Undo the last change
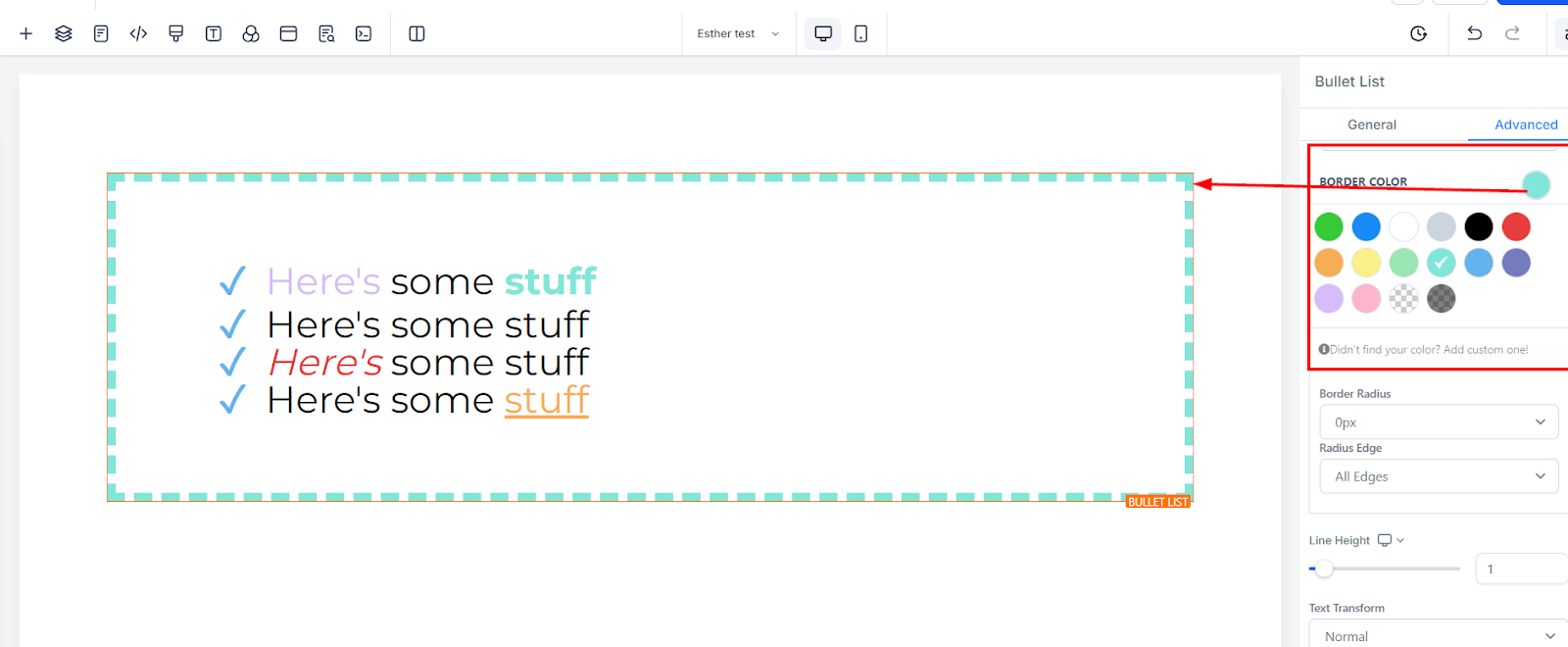The image size is (1568, 647). click(x=1474, y=33)
